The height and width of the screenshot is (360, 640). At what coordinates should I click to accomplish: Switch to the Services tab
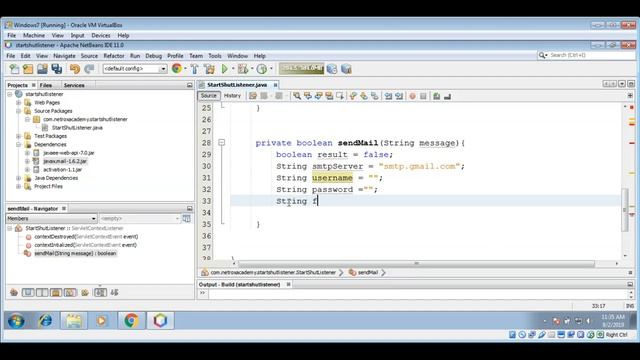tap(74, 85)
